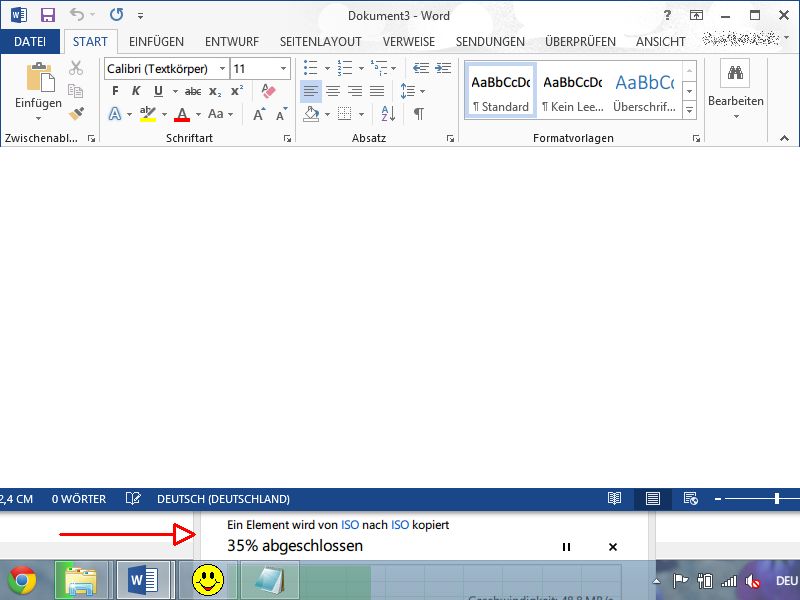Click the multilevel list icon

coord(379,68)
